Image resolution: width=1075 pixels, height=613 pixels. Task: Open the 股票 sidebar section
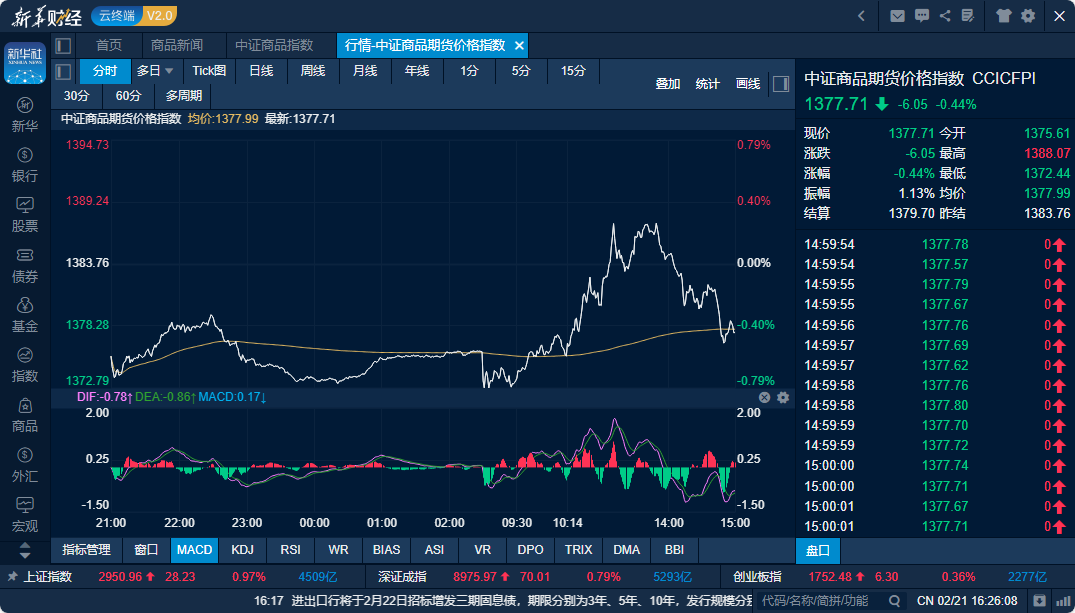[25, 215]
